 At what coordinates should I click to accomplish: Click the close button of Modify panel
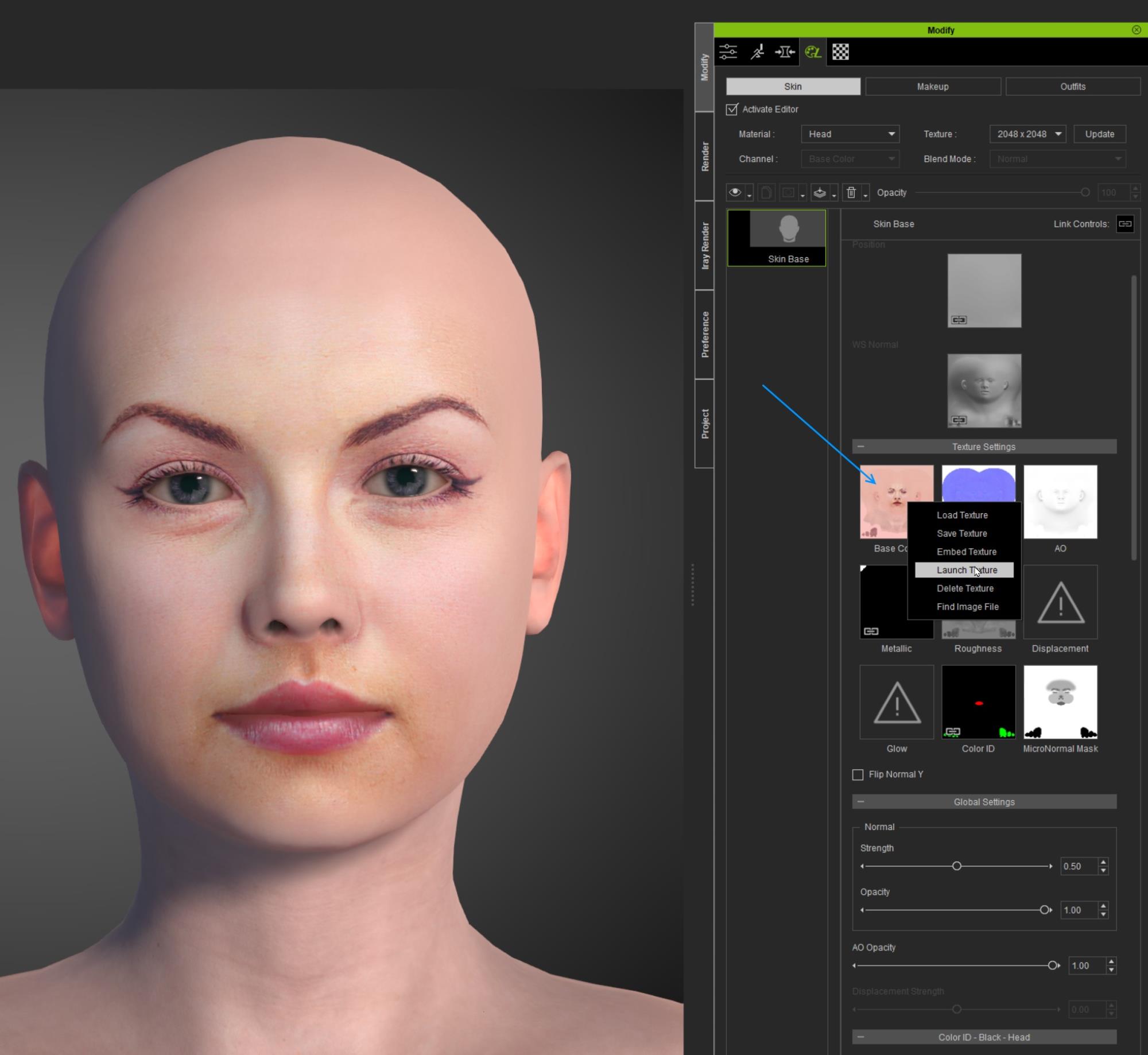(x=1137, y=30)
